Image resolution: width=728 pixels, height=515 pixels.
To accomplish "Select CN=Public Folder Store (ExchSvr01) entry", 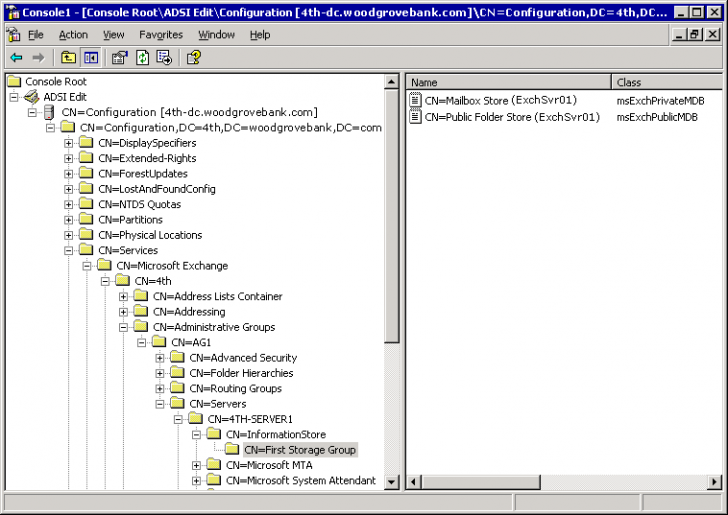I will tap(512, 117).
